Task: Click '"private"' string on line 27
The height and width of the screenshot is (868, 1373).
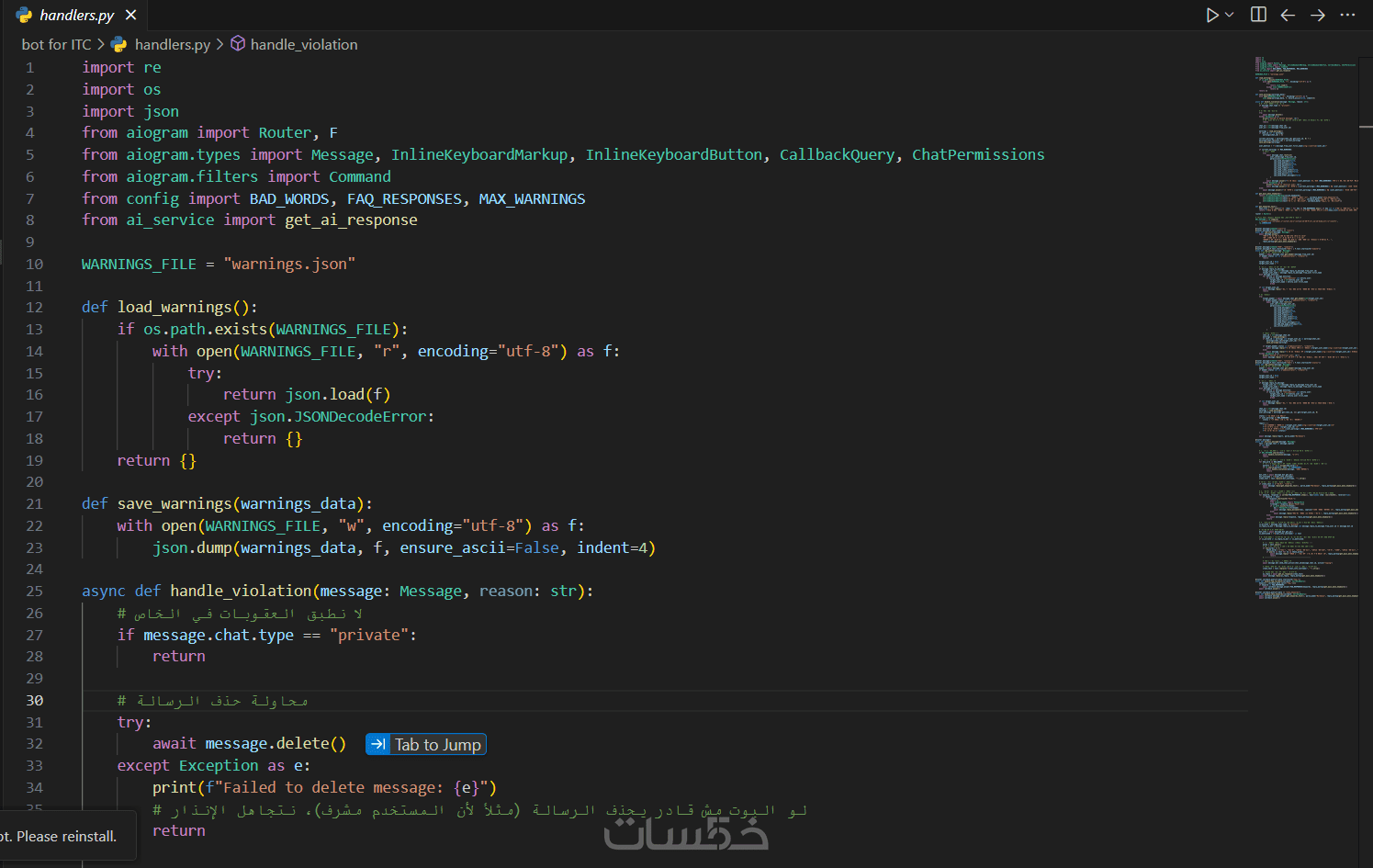Action: click(369, 635)
